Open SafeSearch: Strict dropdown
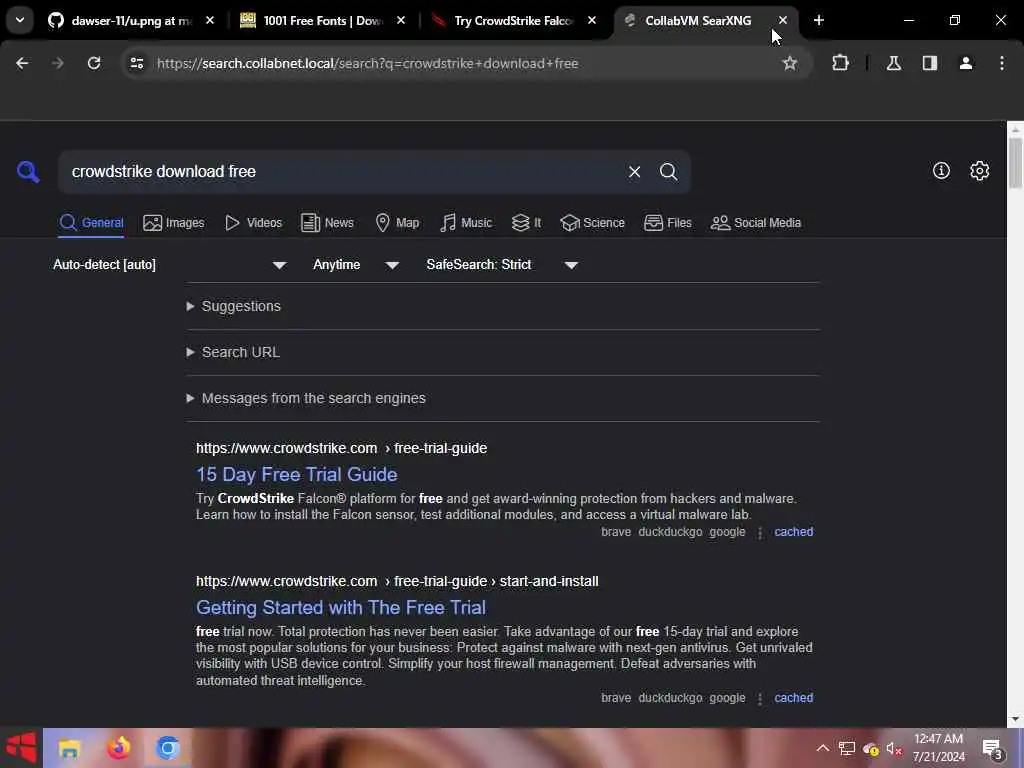 pyautogui.click(x=502, y=264)
